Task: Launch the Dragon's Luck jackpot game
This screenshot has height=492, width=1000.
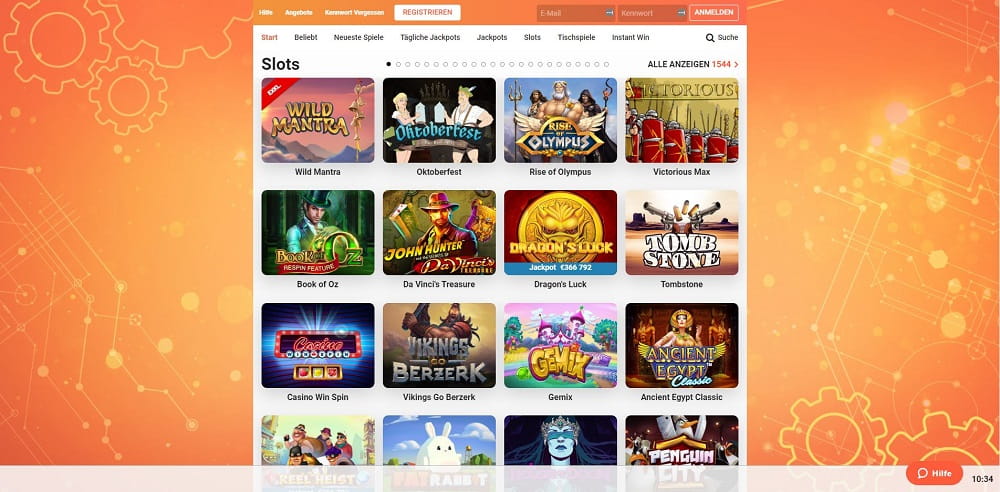Action: [x=561, y=232]
